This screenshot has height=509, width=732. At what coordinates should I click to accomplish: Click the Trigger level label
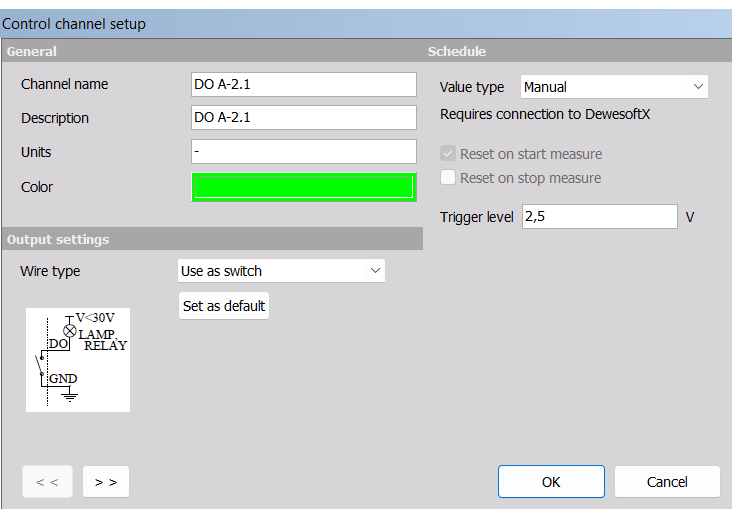point(477,217)
